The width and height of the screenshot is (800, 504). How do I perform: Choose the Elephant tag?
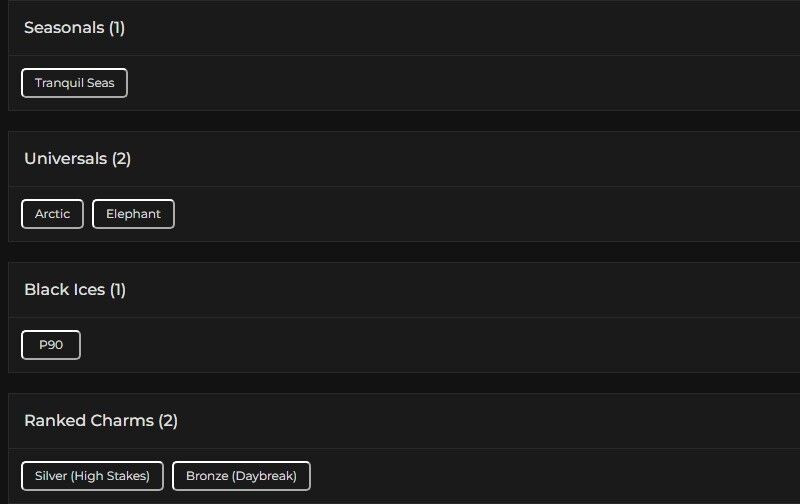click(133, 214)
